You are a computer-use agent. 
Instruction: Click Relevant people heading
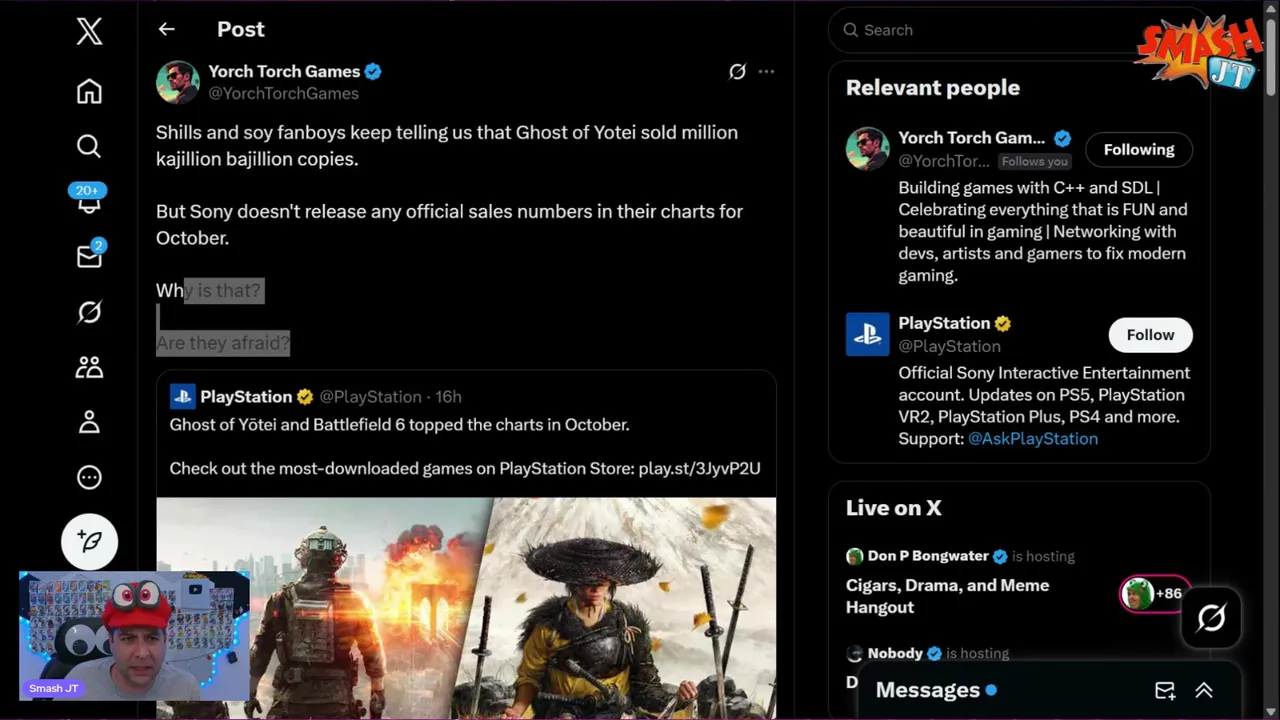(x=933, y=87)
